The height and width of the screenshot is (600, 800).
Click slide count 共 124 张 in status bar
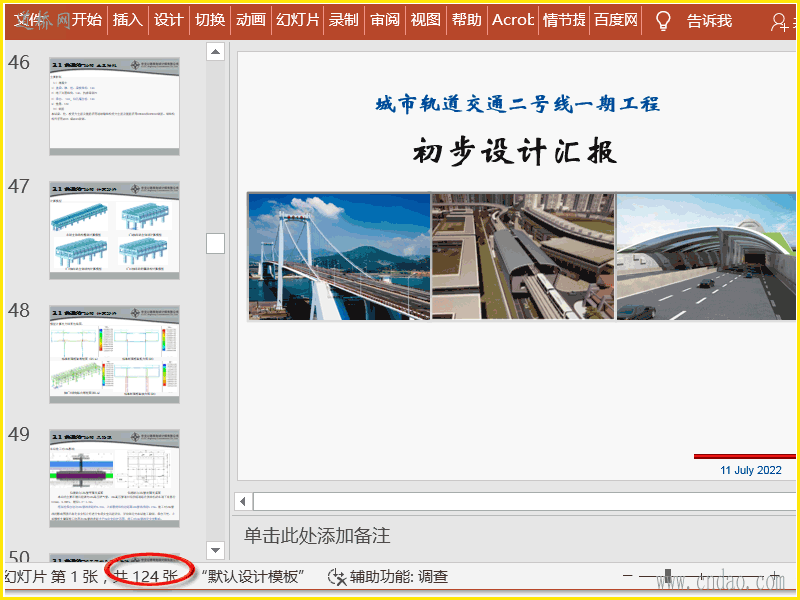point(146,577)
